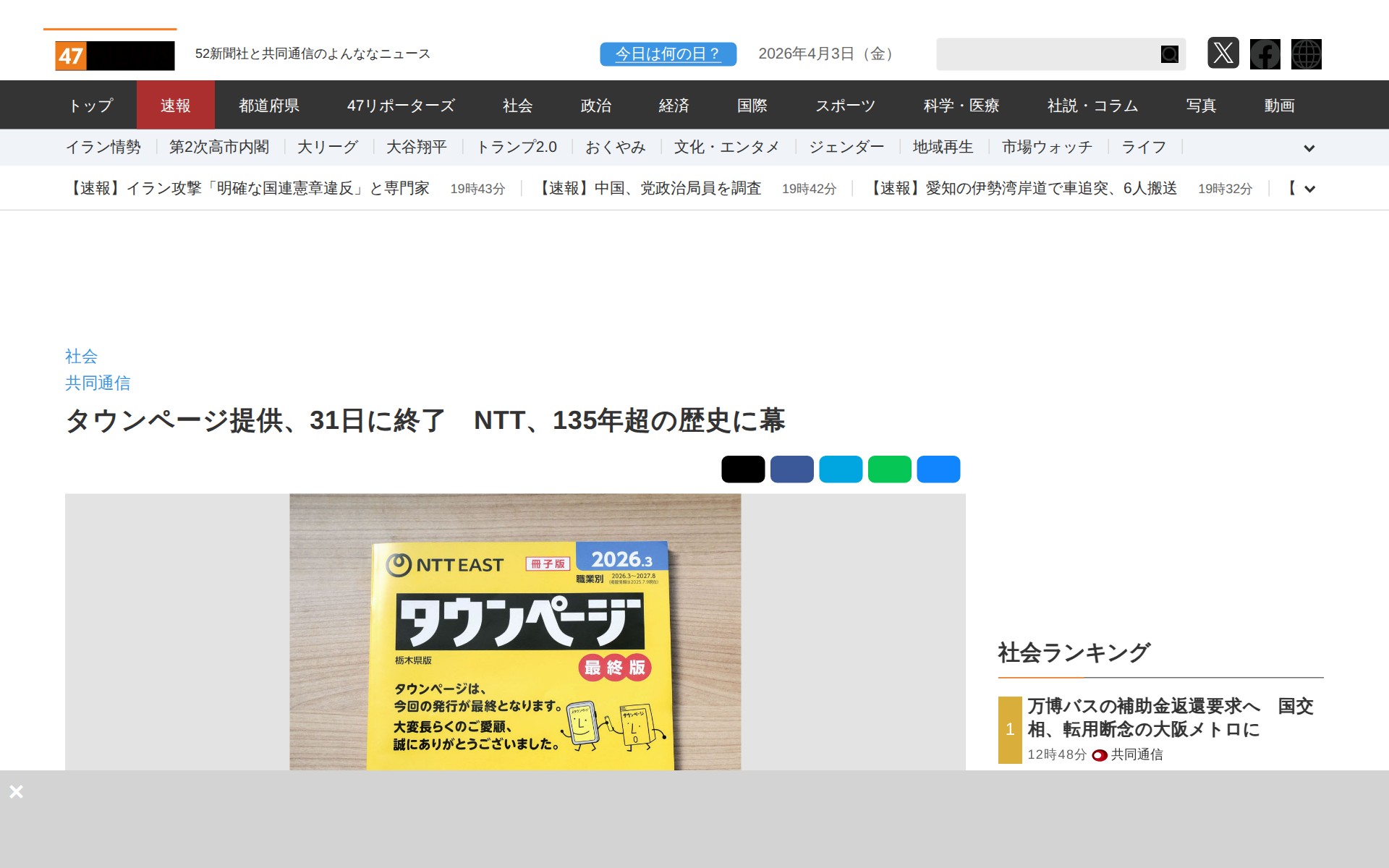Open the 共同通信 source link above headline
Viewport: 1389px width, 868px height.
click(98, 383)
